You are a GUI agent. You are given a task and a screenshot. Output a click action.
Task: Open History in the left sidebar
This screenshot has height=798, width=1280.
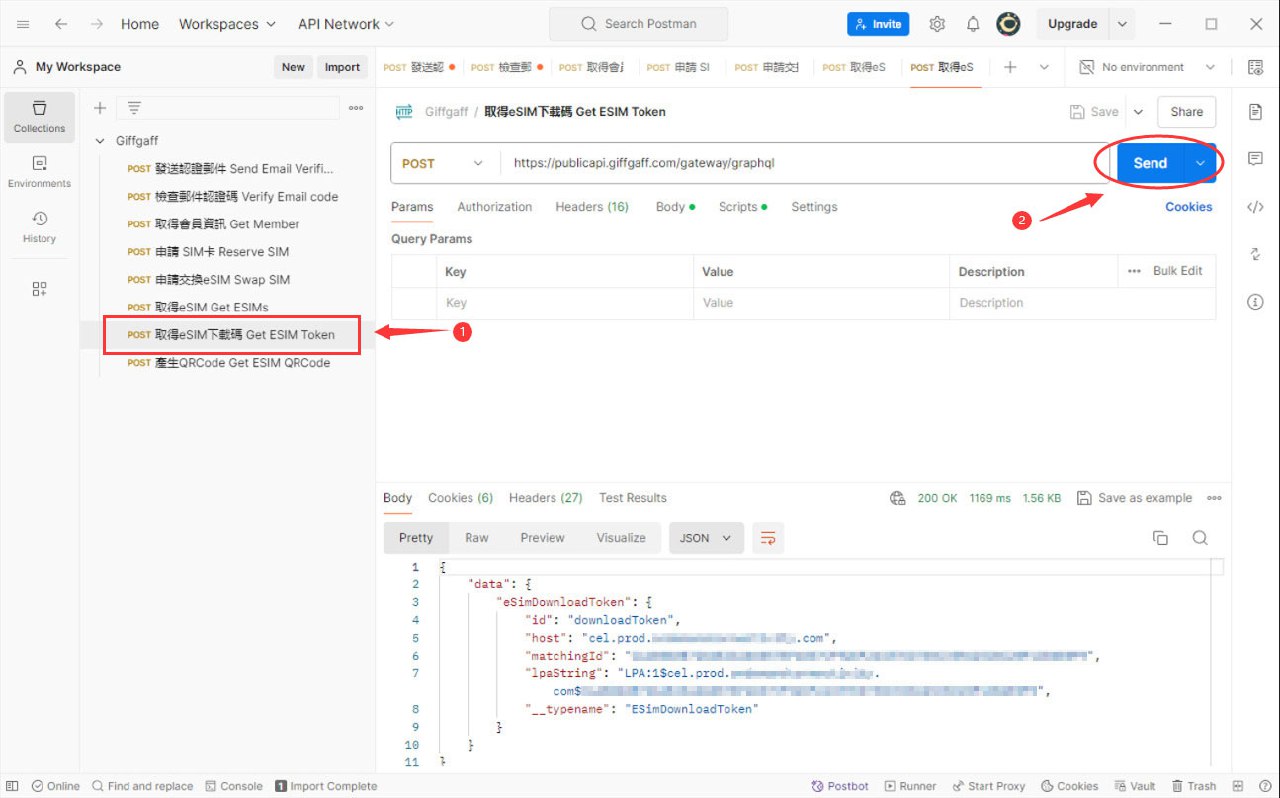tap(39, 226)
